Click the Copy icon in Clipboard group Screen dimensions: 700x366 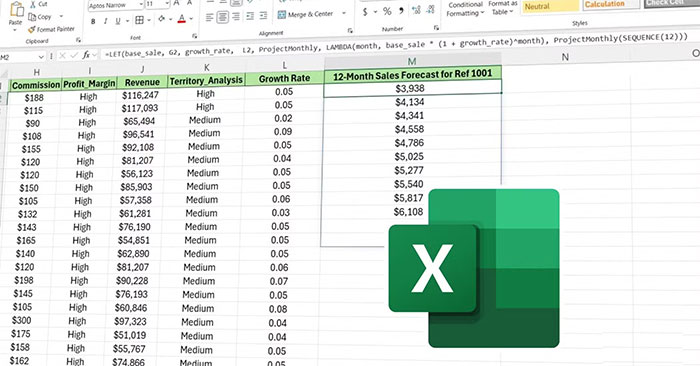point(33,17)
